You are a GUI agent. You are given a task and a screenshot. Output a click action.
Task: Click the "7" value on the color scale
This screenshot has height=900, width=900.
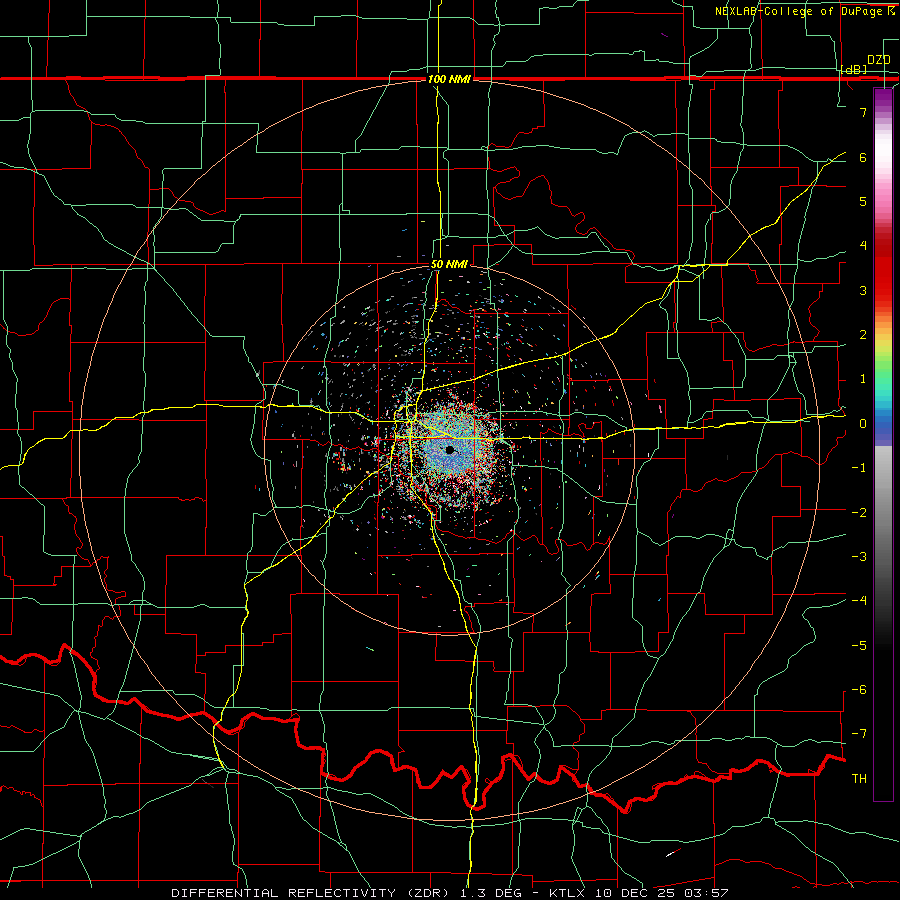tap(863, 112)
